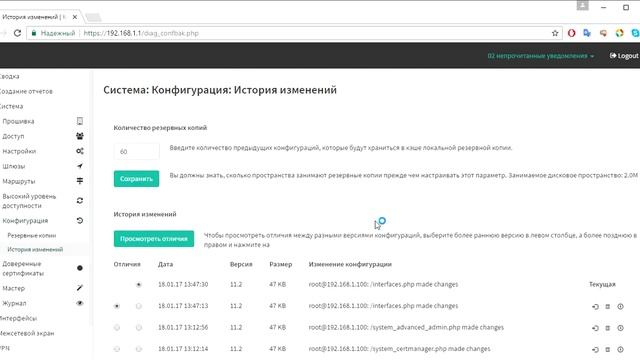
Task: Select newer-version radio for 18.01.17 13:47:13
Action: 139,306
